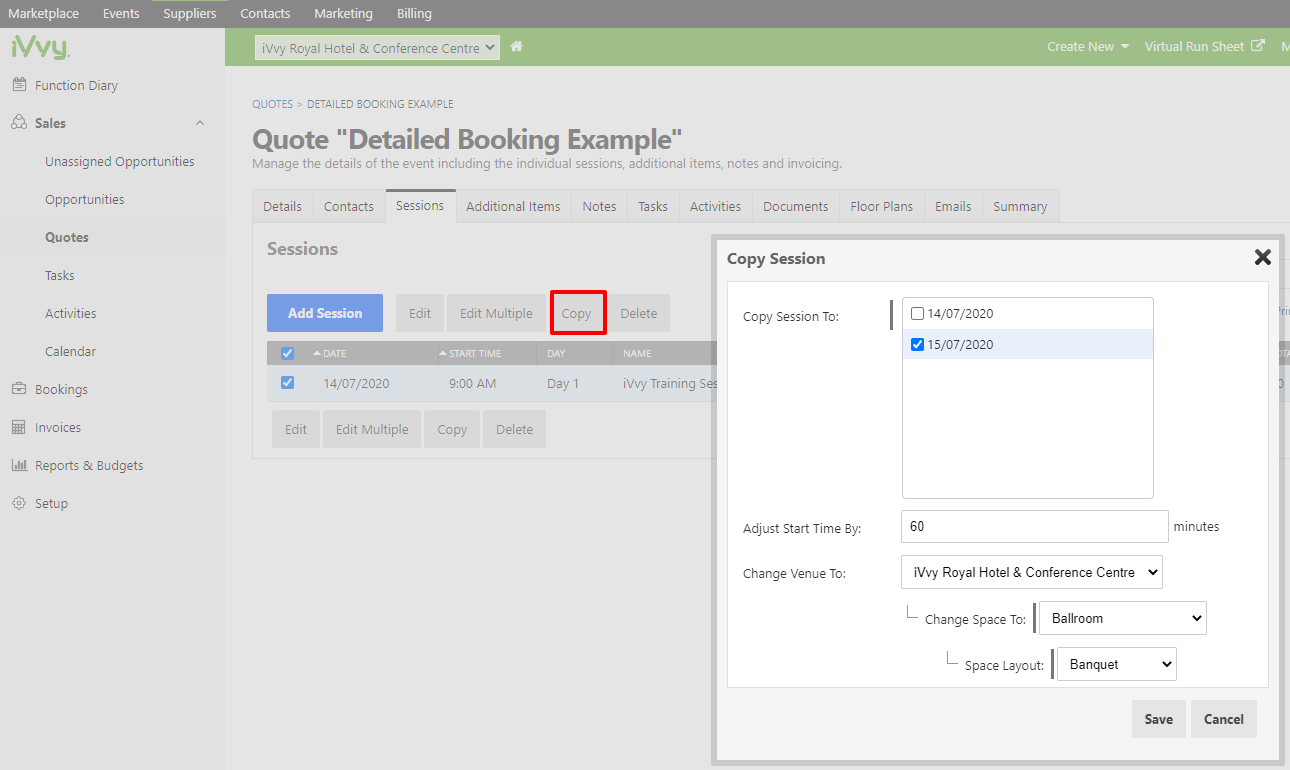
Task: Click the Bookings briefcase icon
Action: click(x=19, y=389)
